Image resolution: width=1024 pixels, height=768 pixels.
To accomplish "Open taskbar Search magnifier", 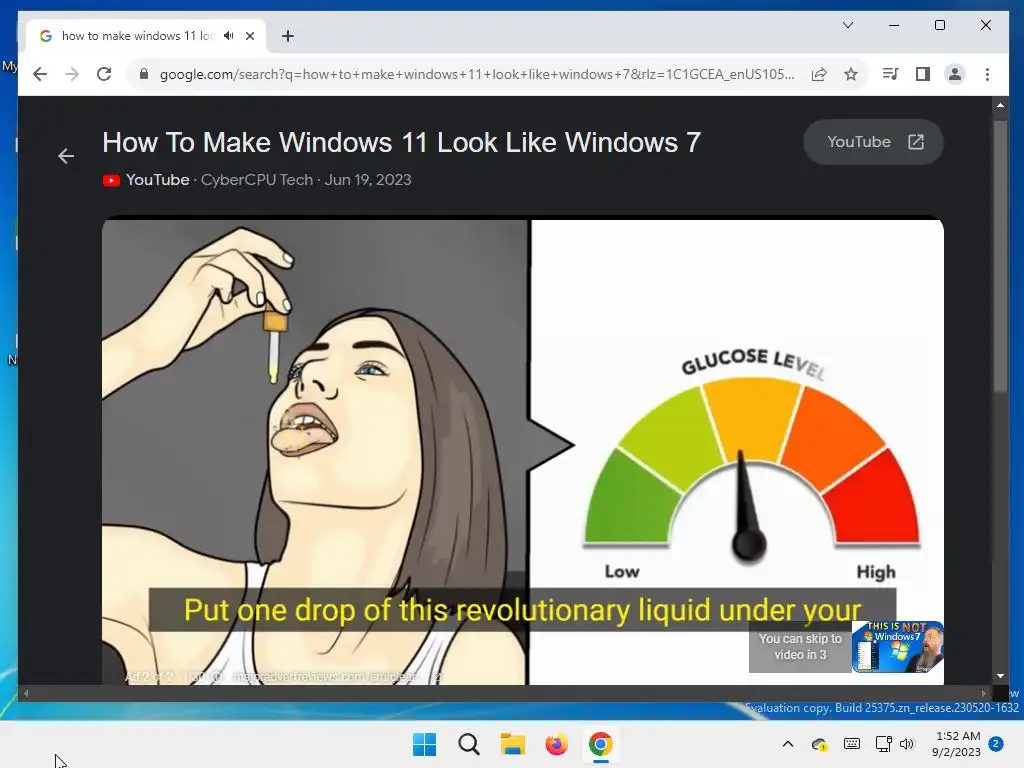I will (468, 744).
